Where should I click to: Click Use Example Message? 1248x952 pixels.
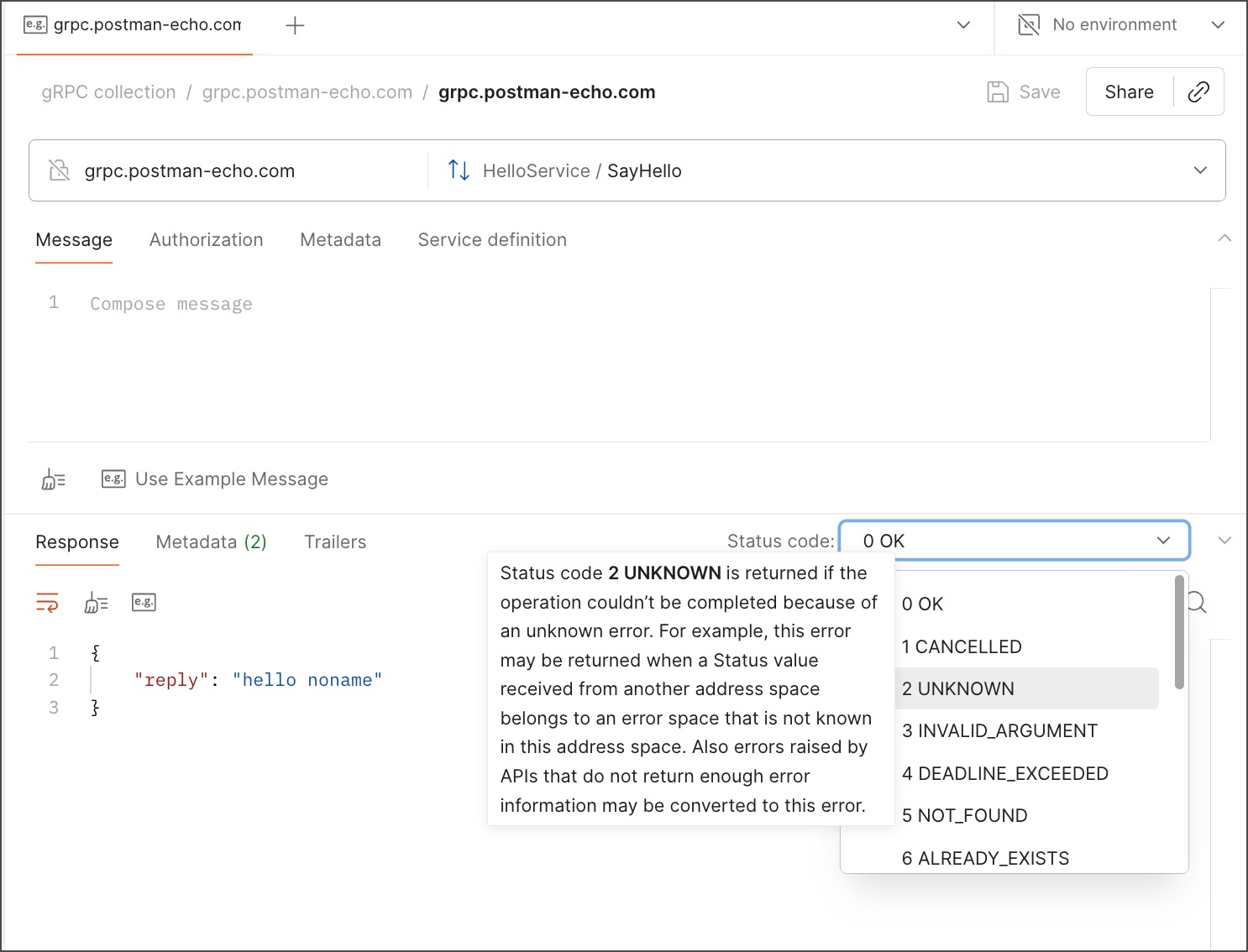tap(231, 479)
